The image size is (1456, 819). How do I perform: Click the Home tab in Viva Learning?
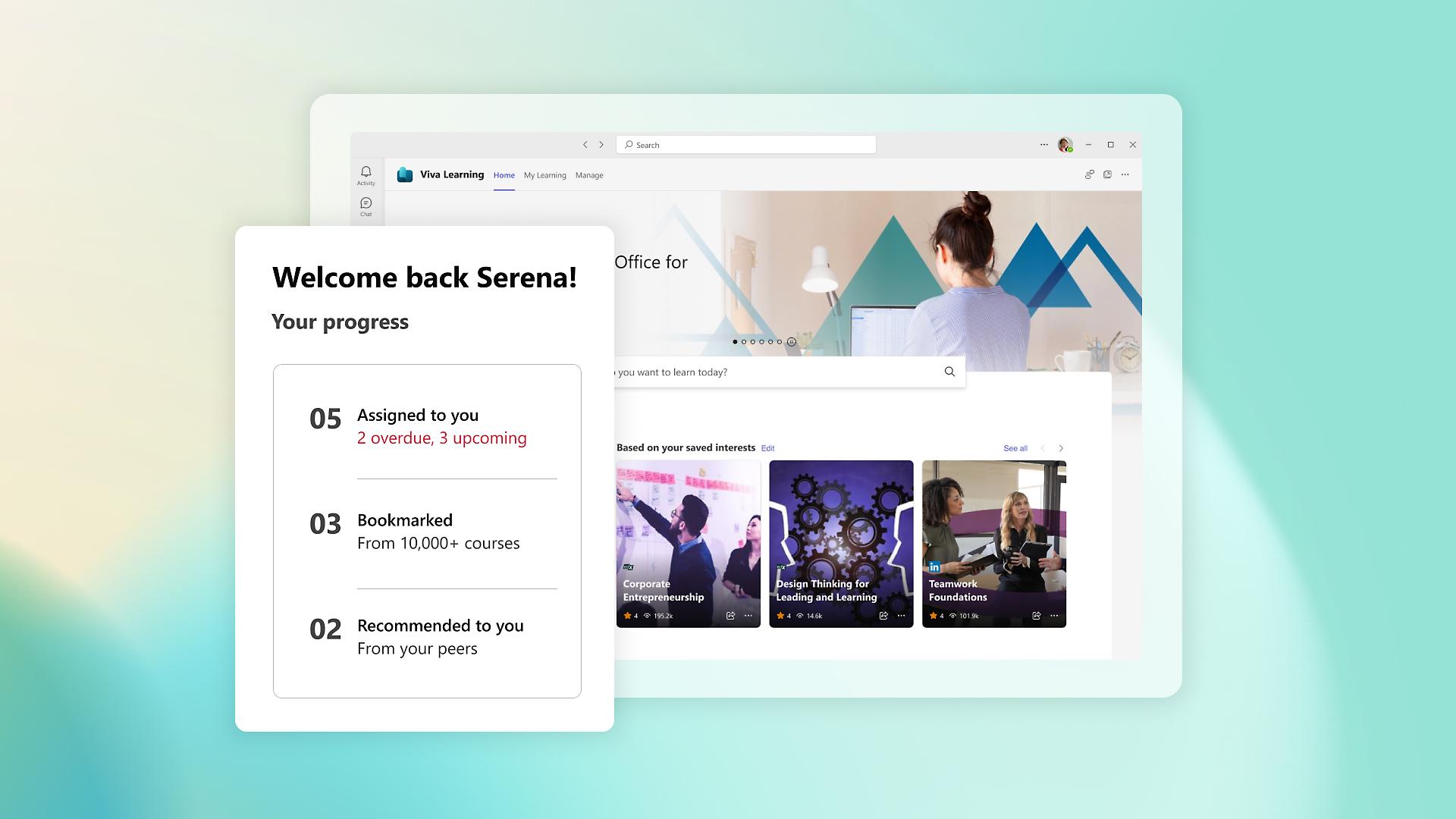(503, 175)
